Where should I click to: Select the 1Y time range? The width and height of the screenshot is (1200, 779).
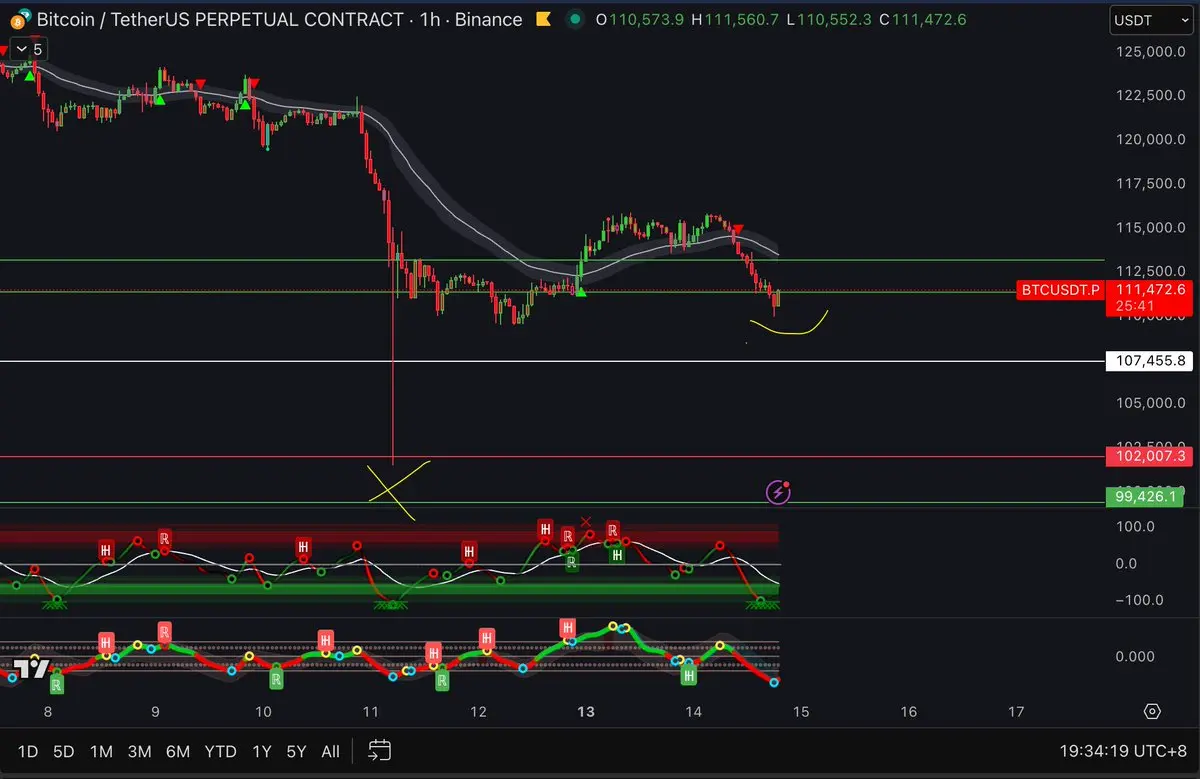coord(261,751)
